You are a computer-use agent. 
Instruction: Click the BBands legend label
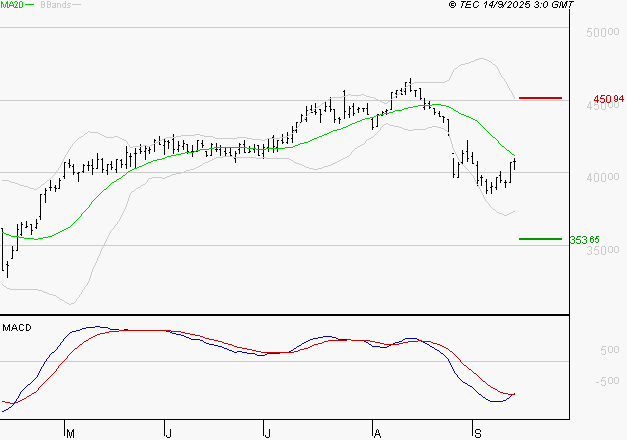point(56,5)
